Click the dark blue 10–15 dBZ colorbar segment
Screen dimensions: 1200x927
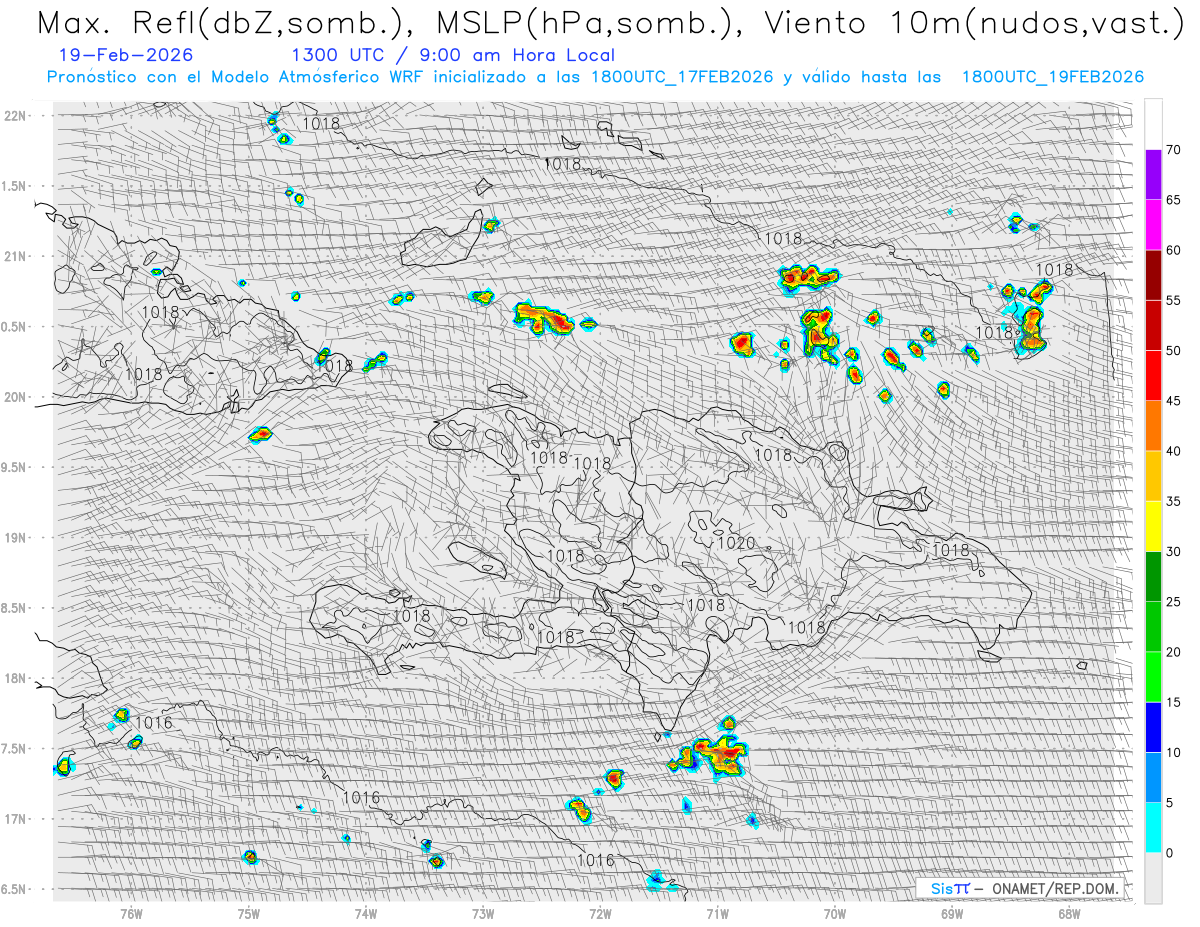[1153, 727]
